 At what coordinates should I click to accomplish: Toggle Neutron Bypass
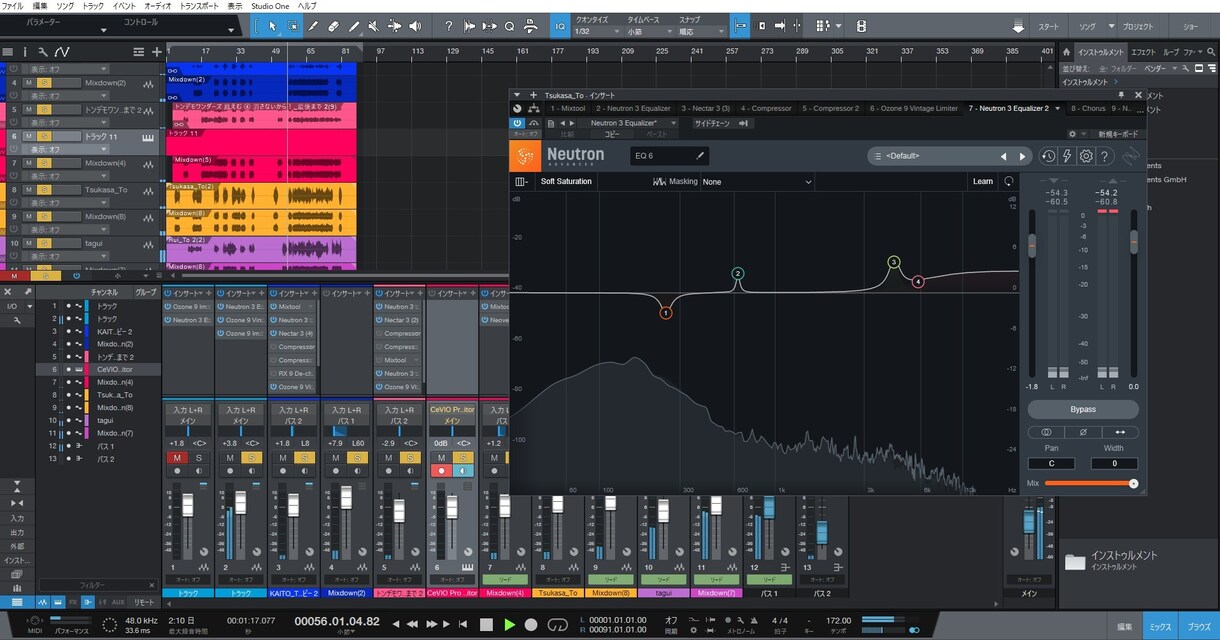(1083, 409)
